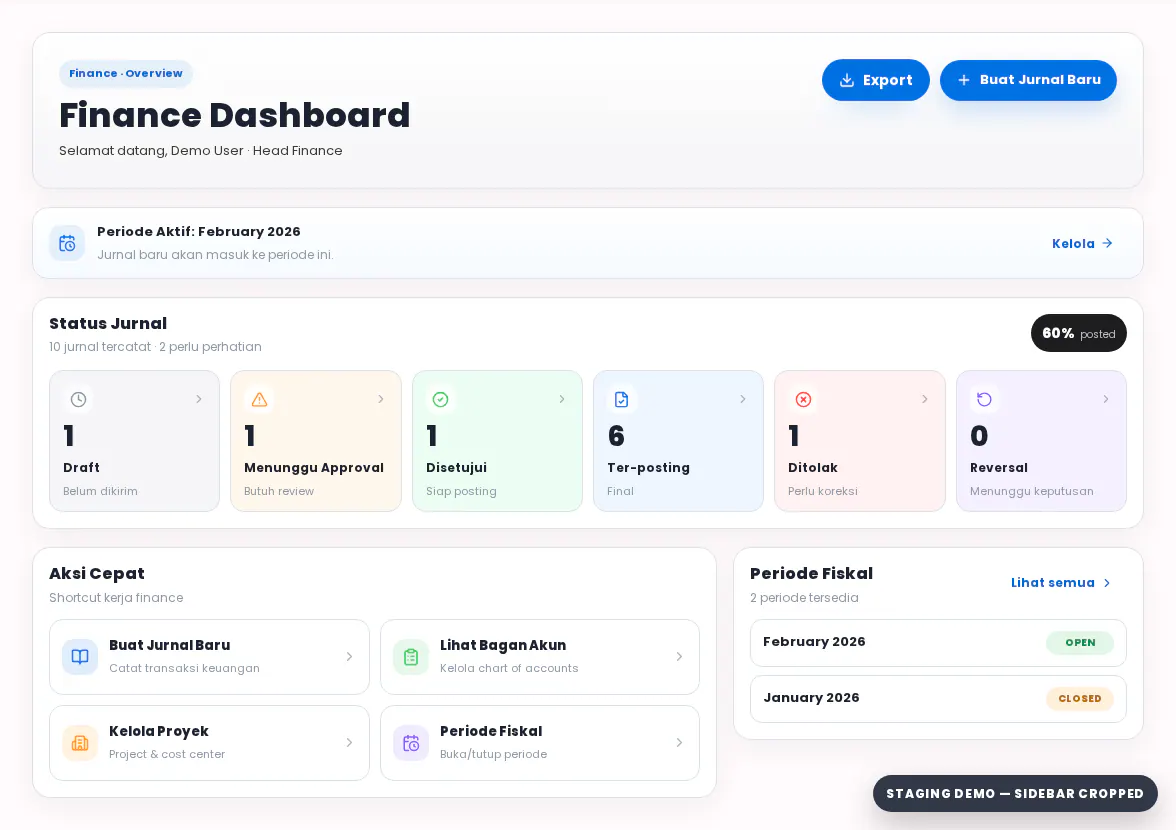This screenshot has width=1176, height=830.
Task: Click the '2 periode tersedia' text
Action: coord(804,598)
